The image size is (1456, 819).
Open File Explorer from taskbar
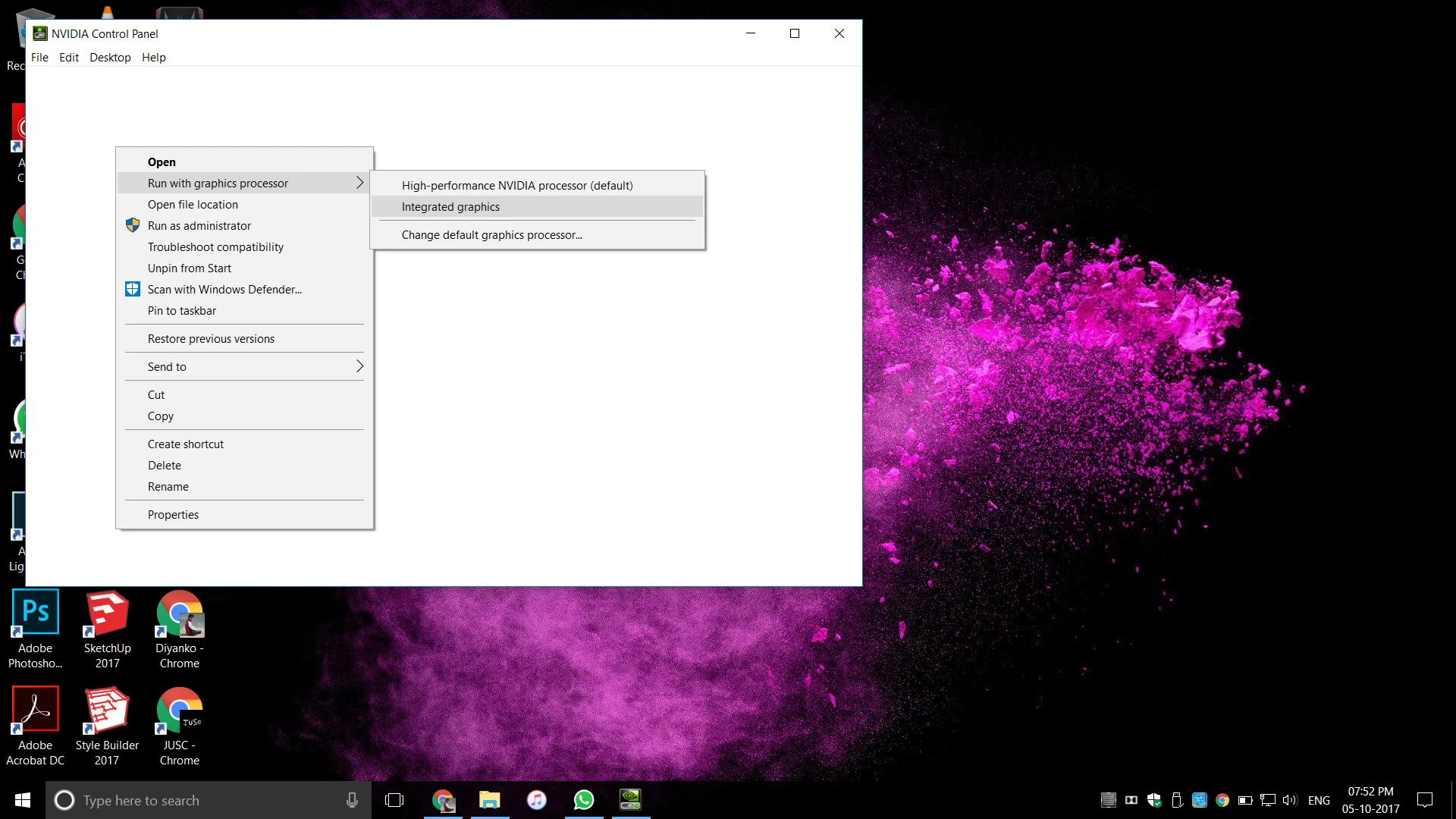[x=490, y=800]
